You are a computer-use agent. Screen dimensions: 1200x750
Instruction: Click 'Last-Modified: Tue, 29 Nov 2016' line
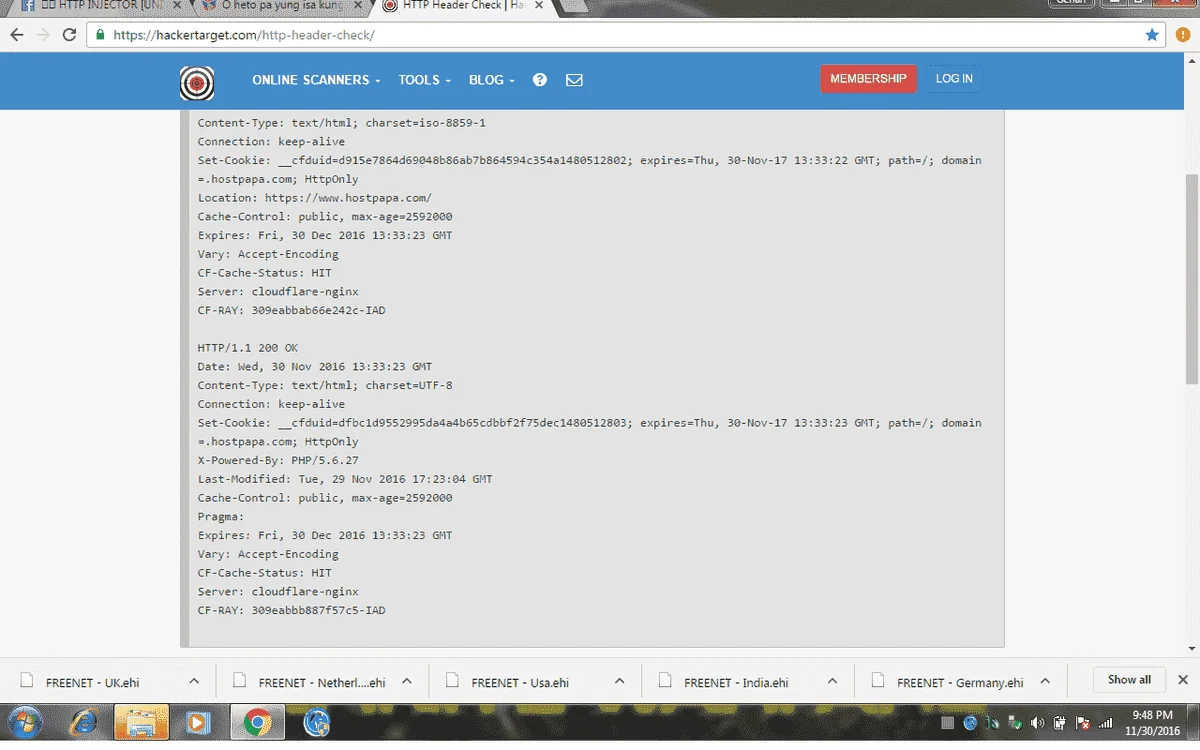(x=345, y=479)
